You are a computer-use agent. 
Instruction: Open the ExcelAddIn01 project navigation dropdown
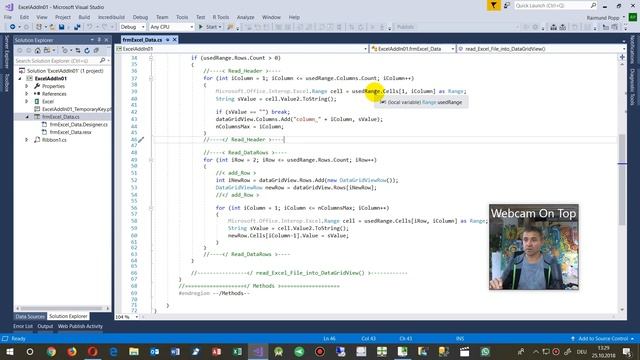[242, 49]
